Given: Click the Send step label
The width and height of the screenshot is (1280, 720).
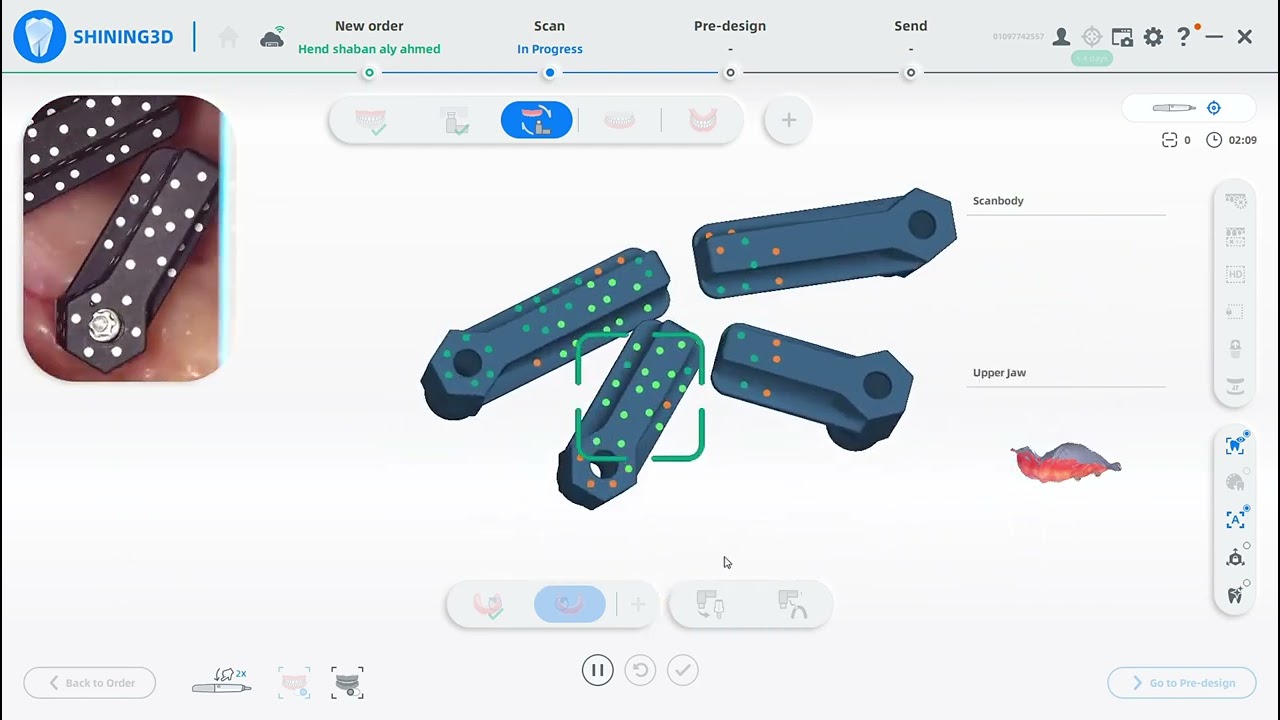Looking at the screenshot, I should pyautogui.click(x=911, y=26).
